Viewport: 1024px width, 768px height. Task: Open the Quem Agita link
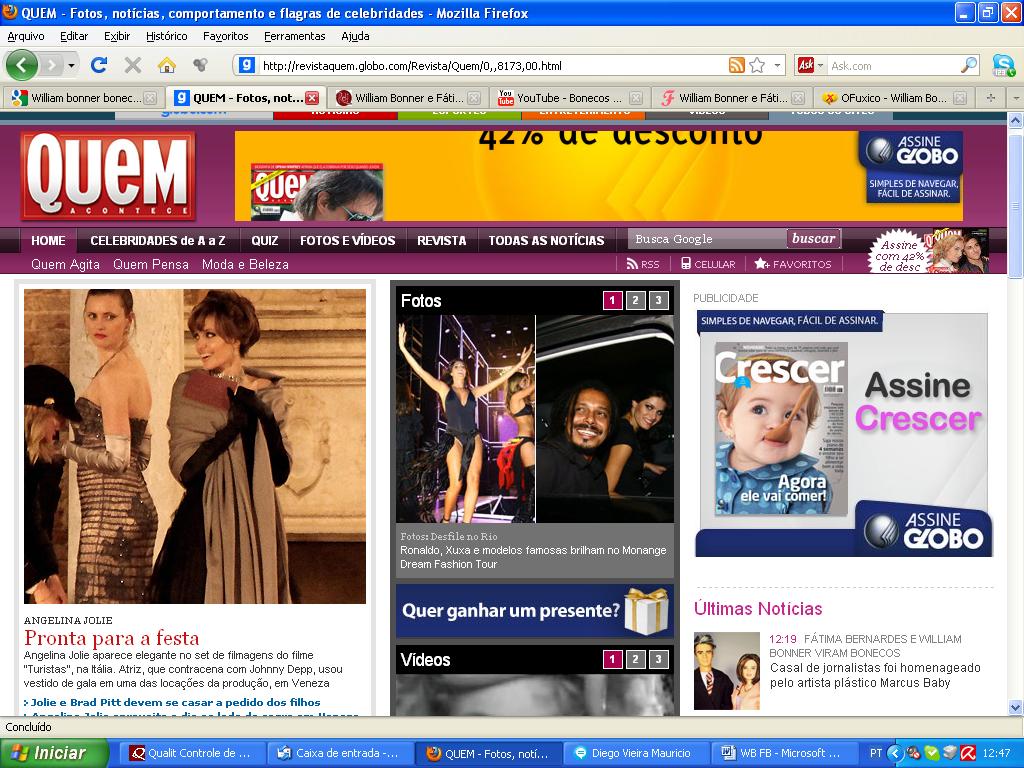tap(65, 264)
